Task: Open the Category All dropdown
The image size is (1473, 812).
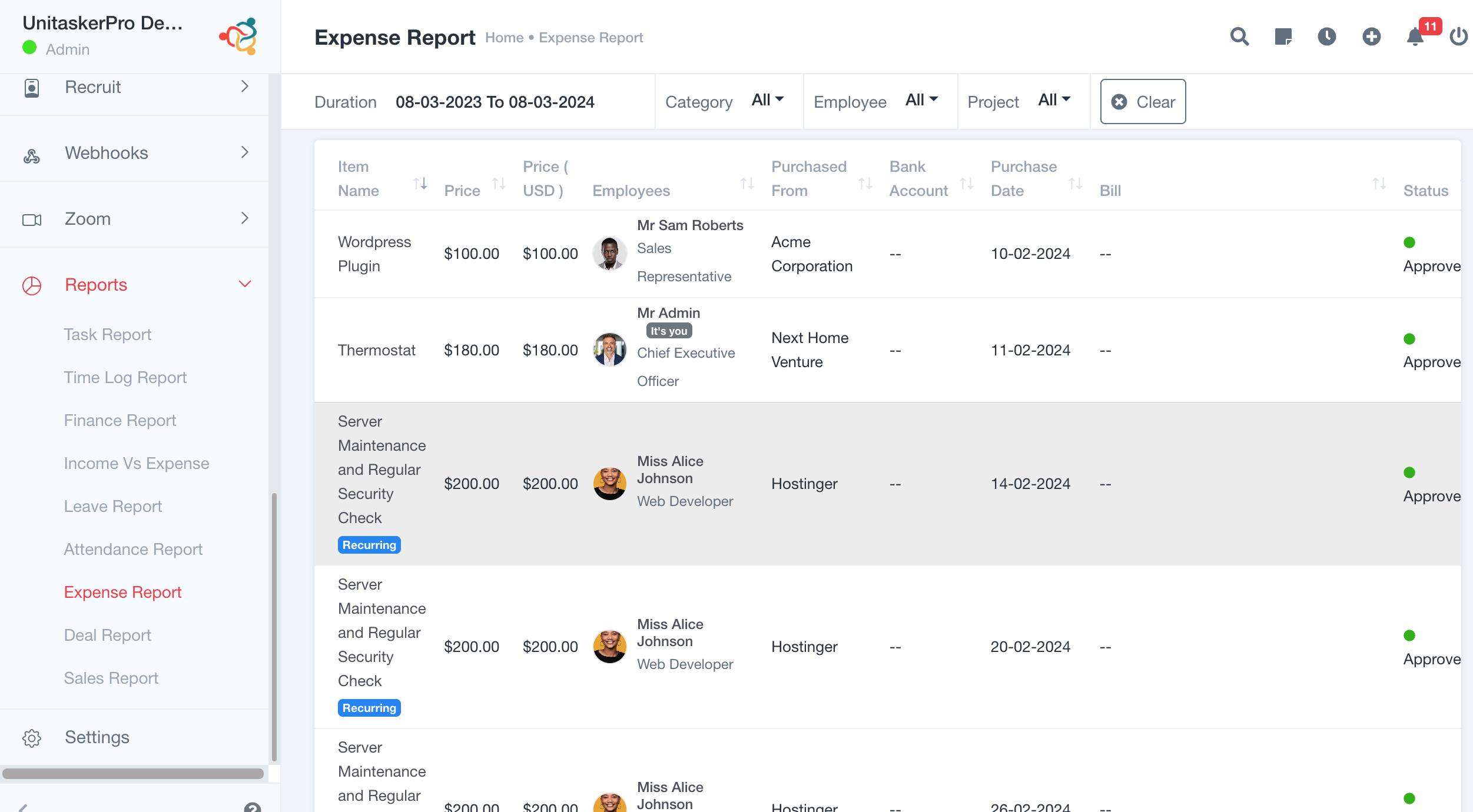Action: (768, 100)
